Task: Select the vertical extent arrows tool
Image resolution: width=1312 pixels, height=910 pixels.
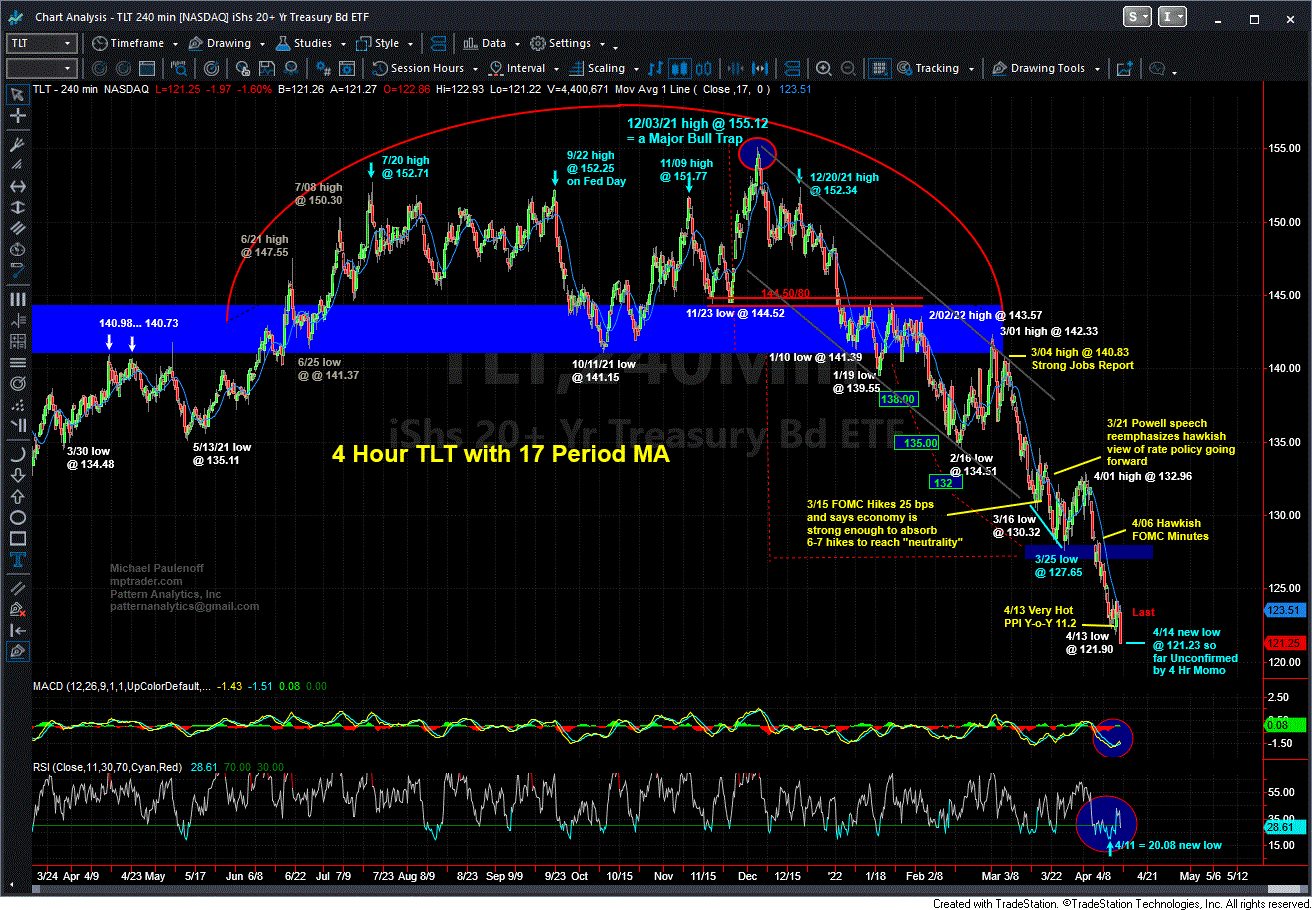Action: coord(17,208)
